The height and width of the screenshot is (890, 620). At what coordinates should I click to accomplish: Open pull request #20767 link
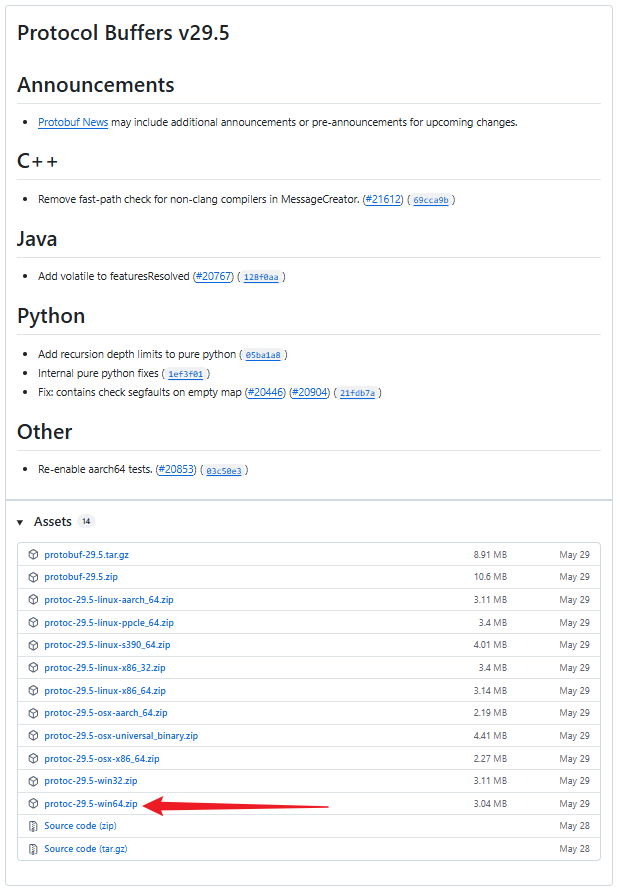213,276
